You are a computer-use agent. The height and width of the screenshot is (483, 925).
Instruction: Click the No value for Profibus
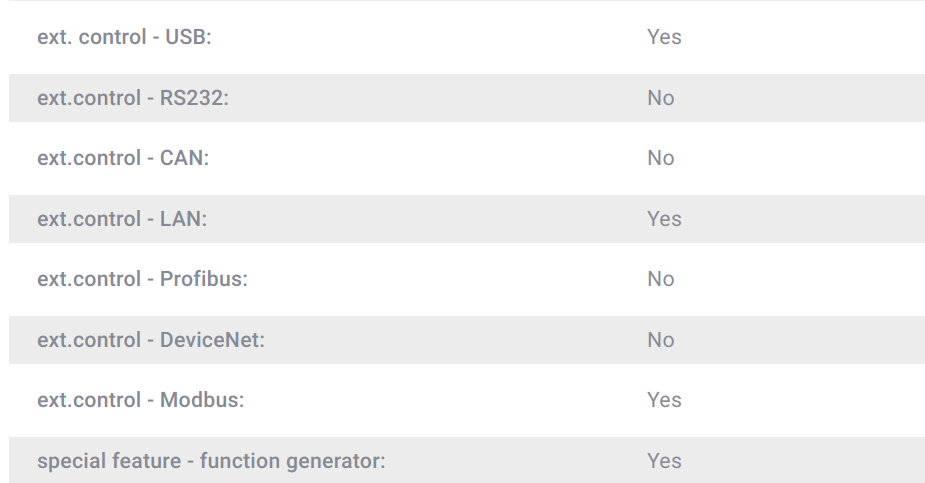661,279
